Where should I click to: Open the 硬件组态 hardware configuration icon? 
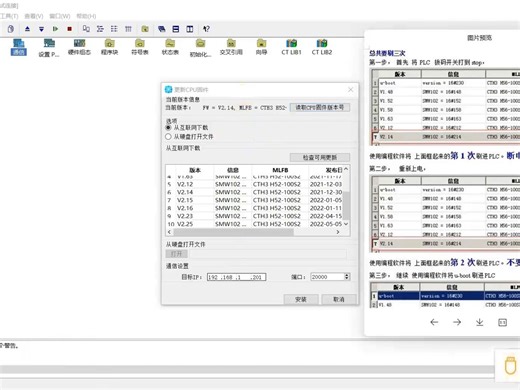pyautogui.click(x=79, y=47)
